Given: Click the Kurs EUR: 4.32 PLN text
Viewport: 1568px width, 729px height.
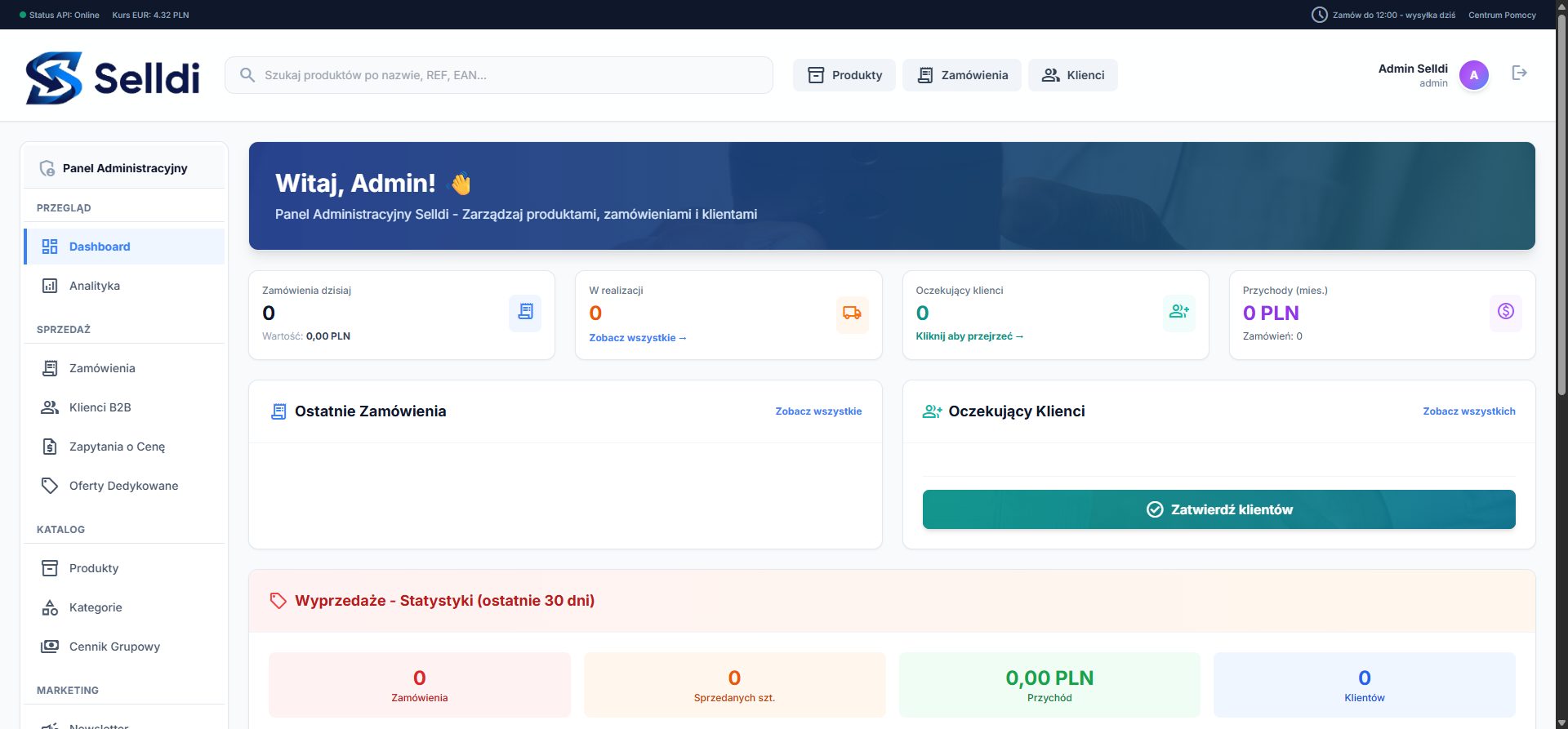Looking at the screenshot, I should coord(150,15).
